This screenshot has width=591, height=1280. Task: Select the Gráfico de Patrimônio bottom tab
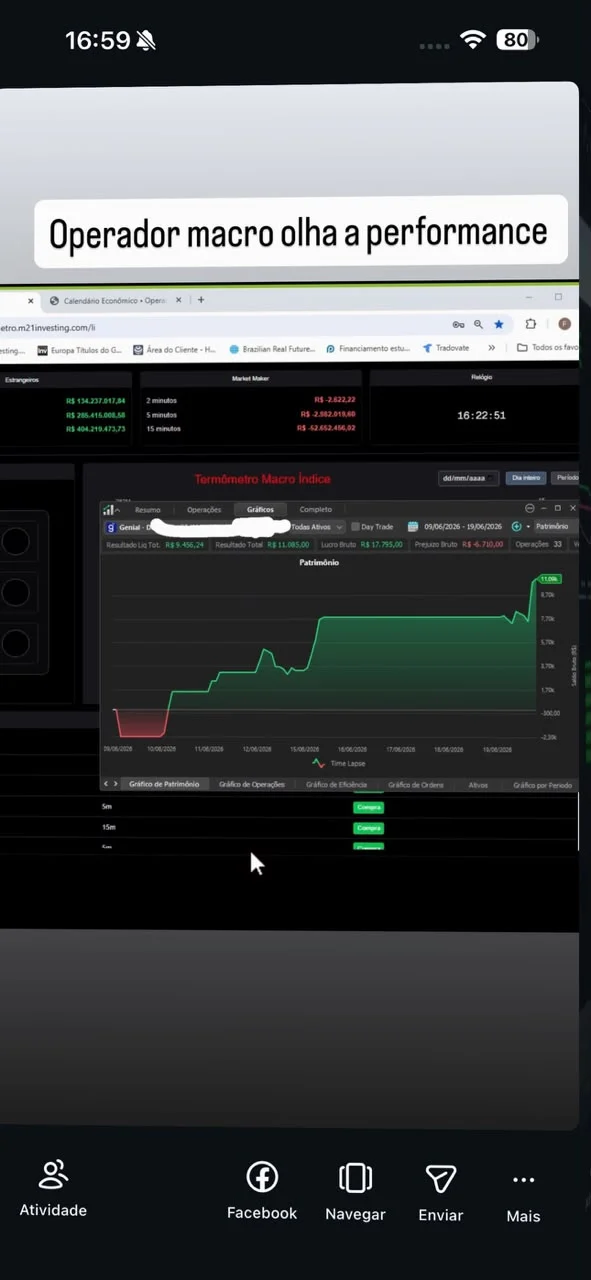tap(164, 784)
